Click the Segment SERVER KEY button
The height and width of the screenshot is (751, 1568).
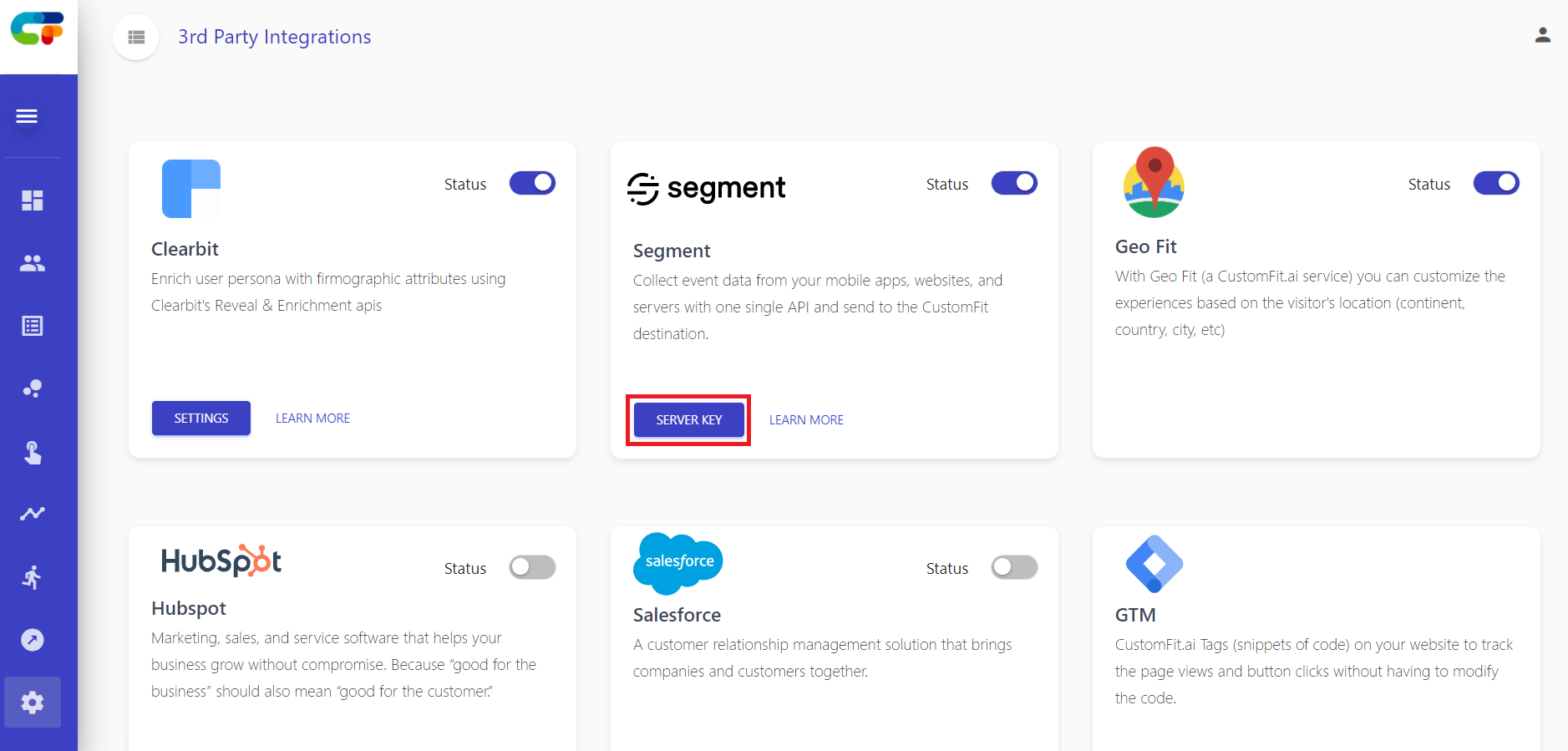tap(689, 419)
